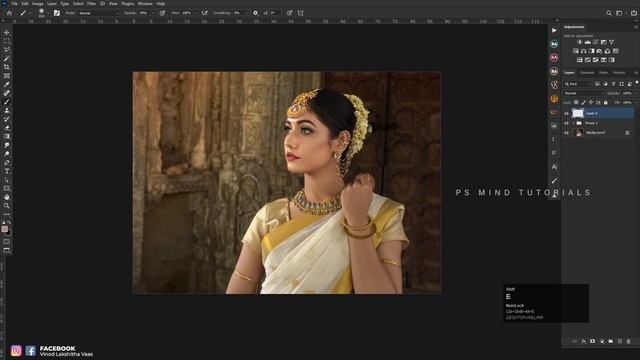Add a layer mask button

pyautogui.click(x=593, y=341)
